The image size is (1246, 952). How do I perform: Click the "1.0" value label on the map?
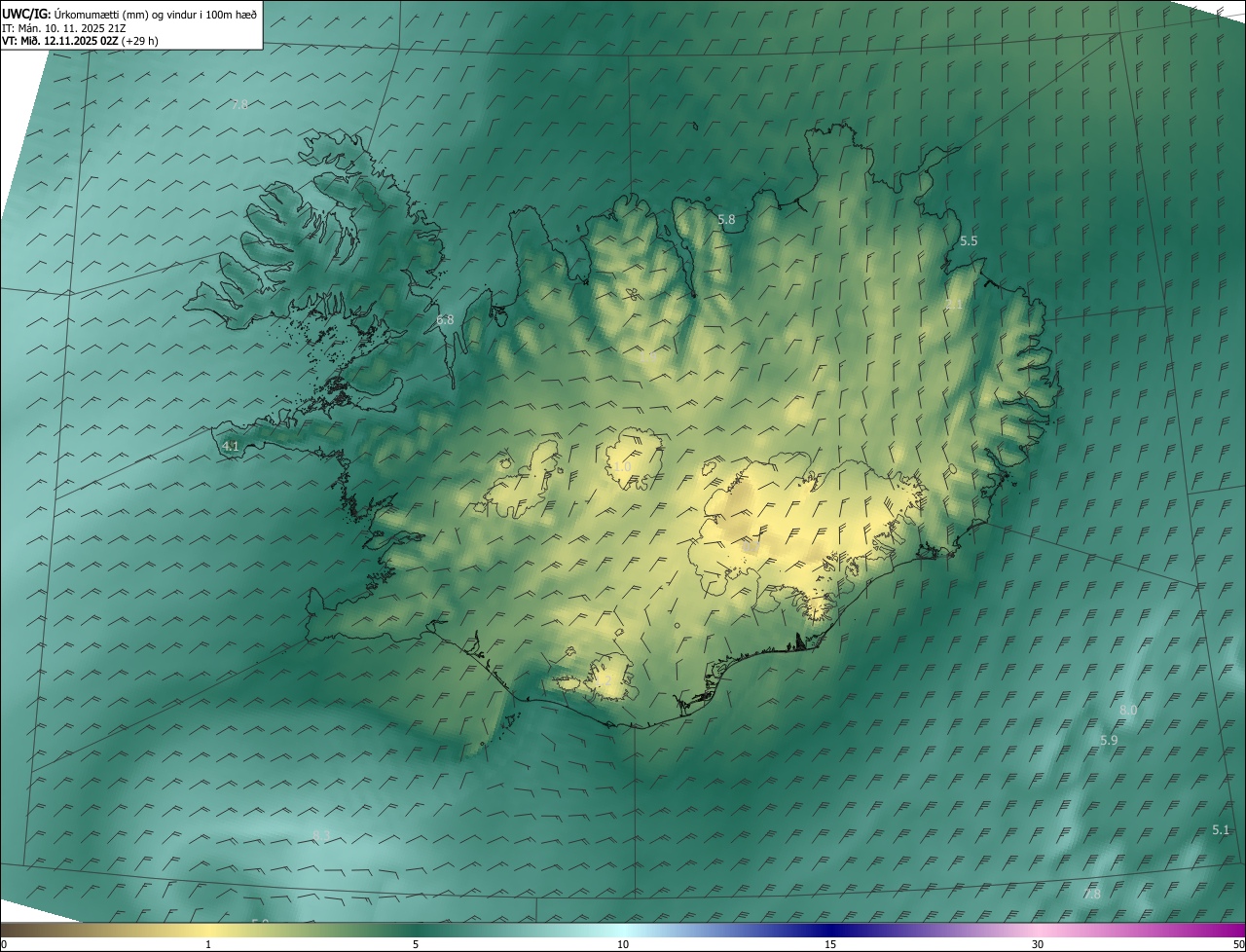[622, 467]
